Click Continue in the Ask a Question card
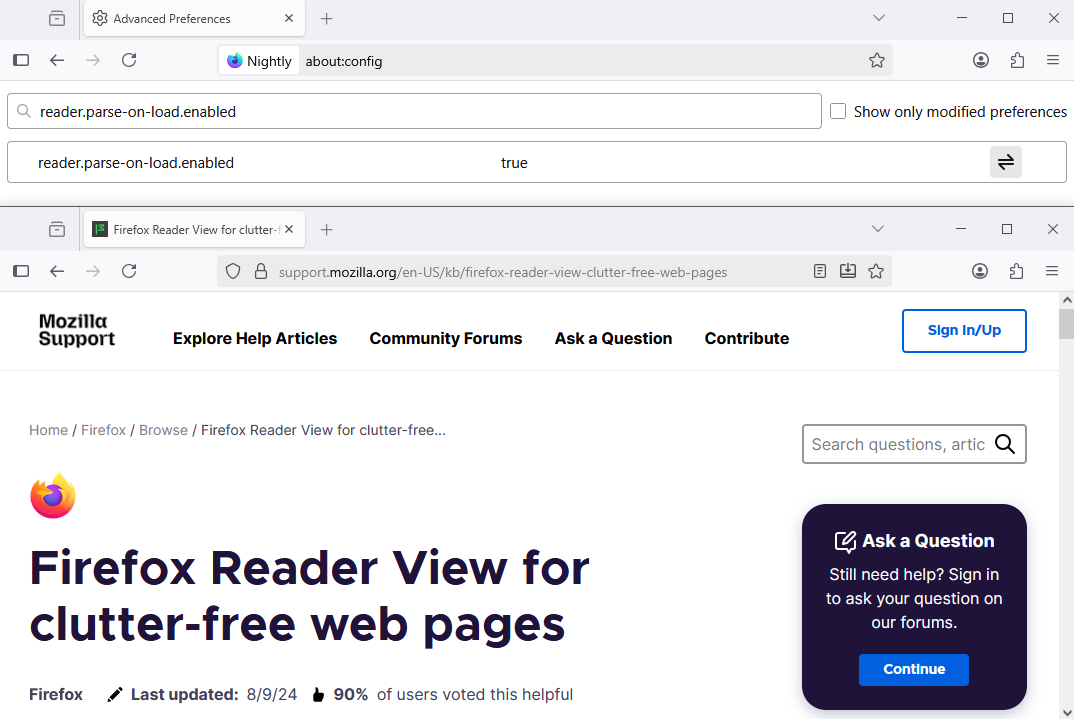Image resolution: width=1074 pixels, height=719 pixels. (914, 670)
